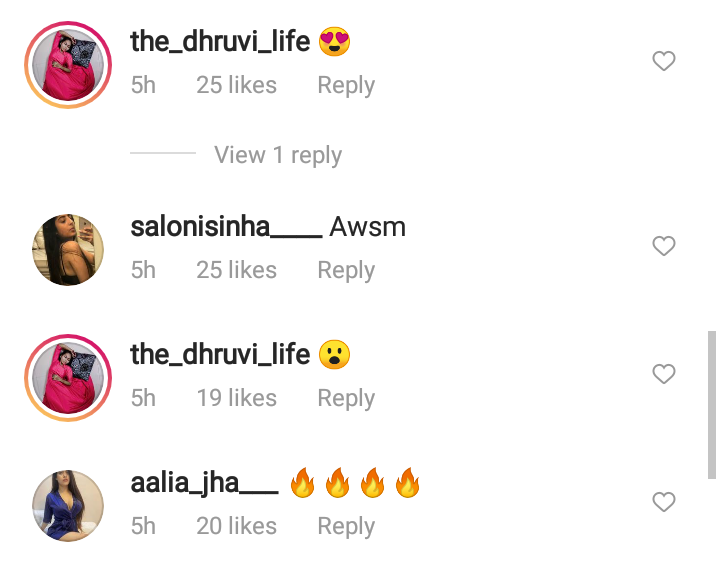Reply to the surprised emoji comment
The image size is (720, 585).
[x=346, y=399]
